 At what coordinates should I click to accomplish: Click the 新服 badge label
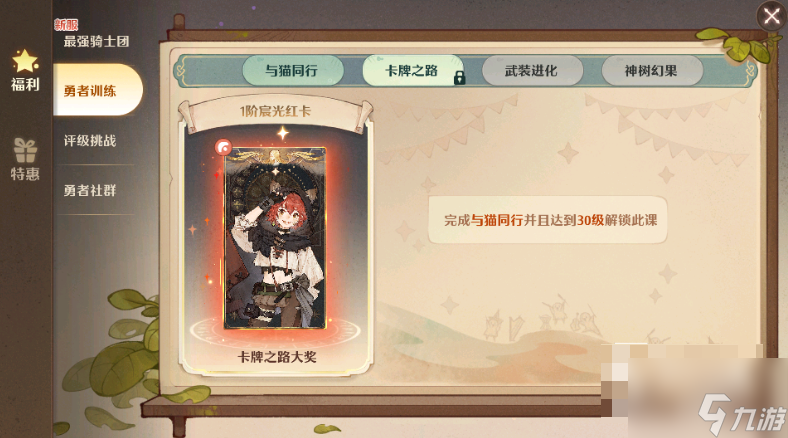pyautogui.click(x=66, y=24)
